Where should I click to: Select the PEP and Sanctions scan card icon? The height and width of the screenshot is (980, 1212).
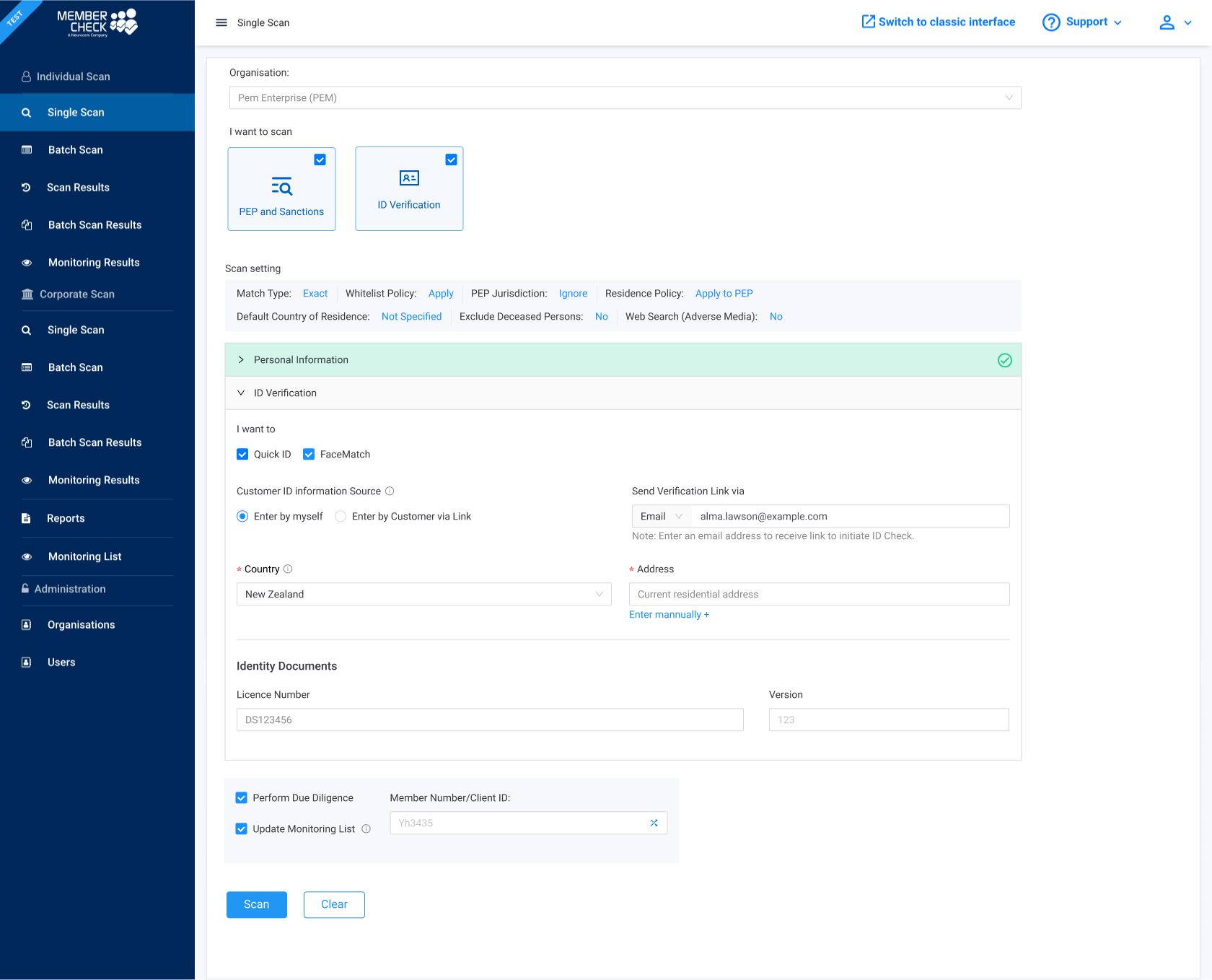tap(281, 187)
